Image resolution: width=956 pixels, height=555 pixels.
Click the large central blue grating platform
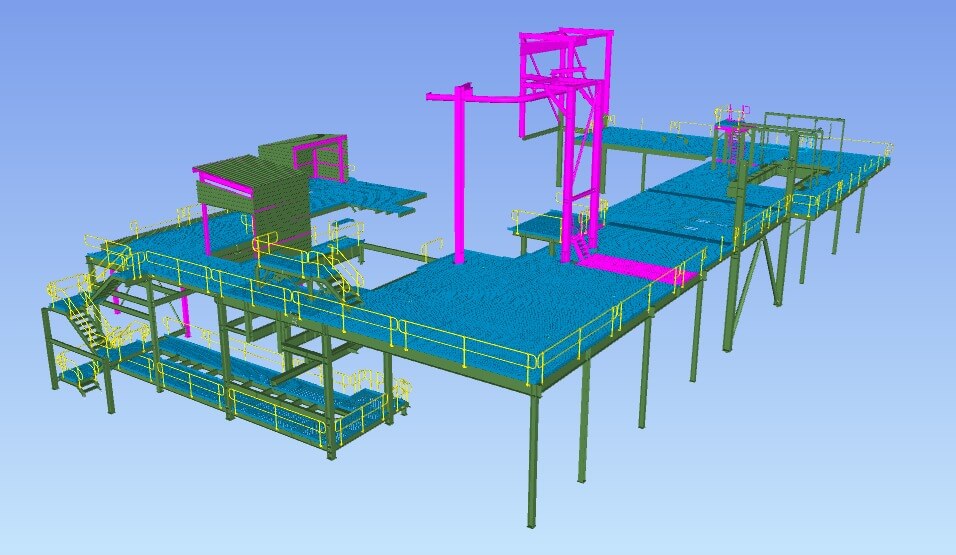(x=500, y=300)
